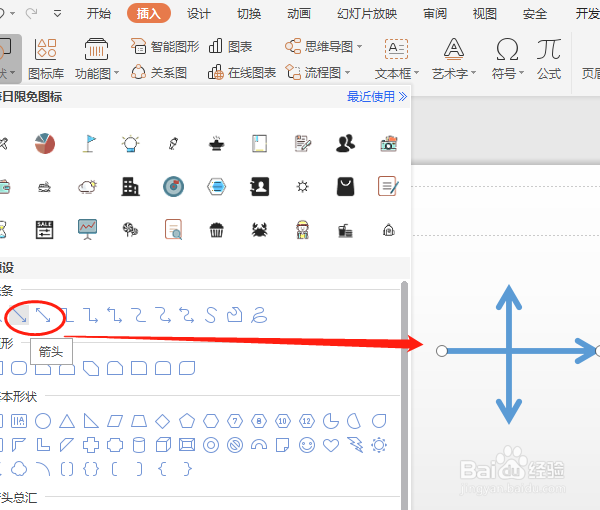Choose the popcorn bucket icon

tap(216, 230)
